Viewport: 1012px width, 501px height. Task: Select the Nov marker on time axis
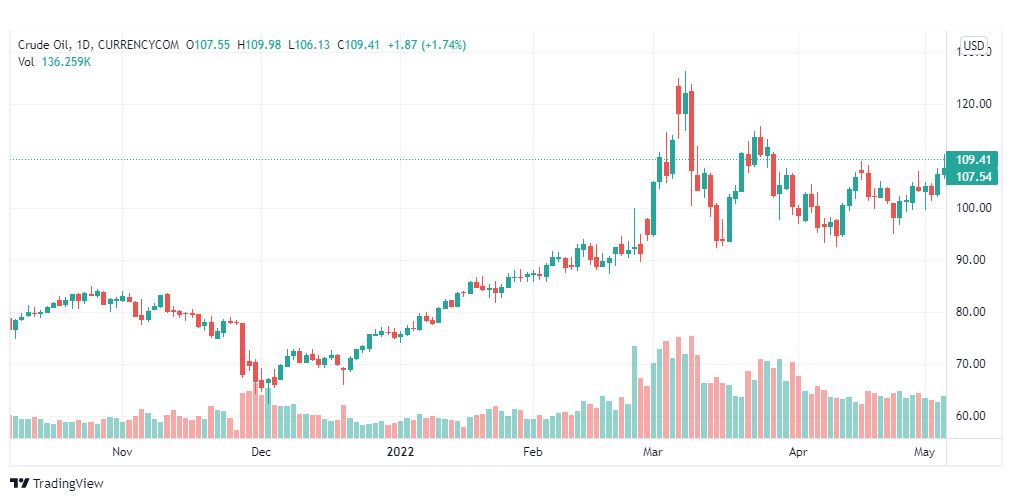coord(122,452)
